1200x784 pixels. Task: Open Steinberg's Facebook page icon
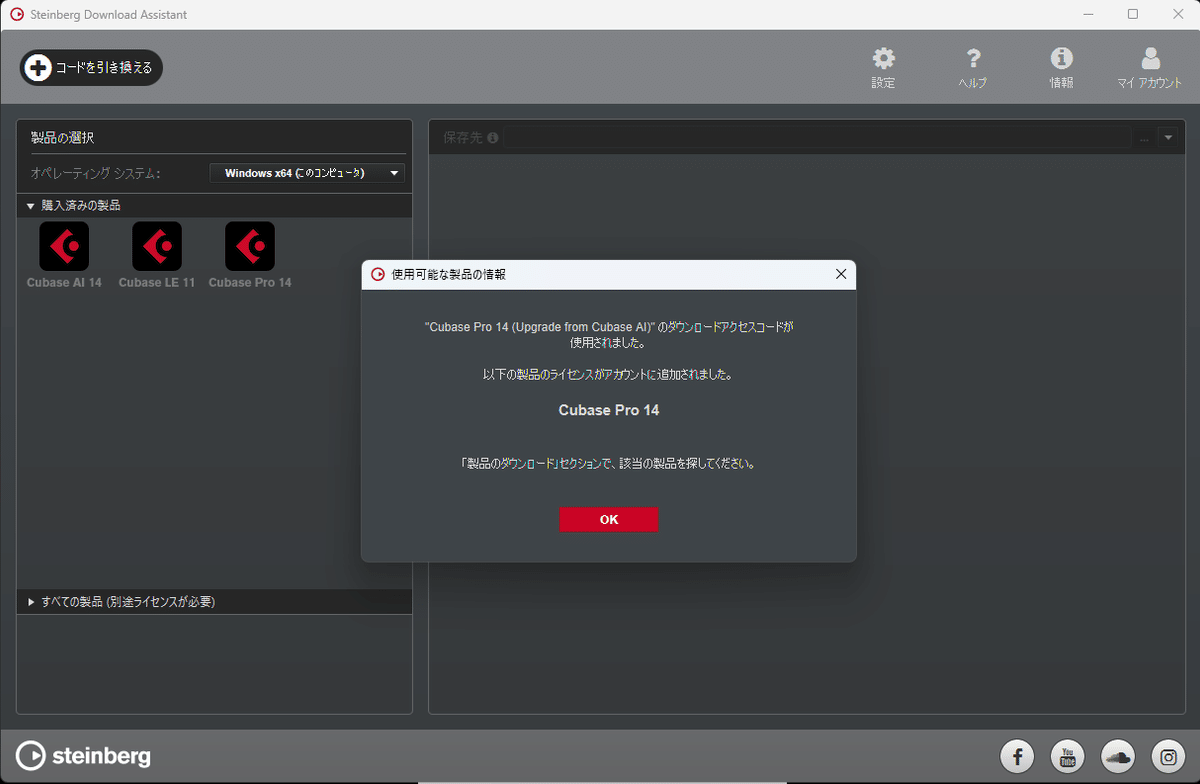(x=1017, y=756)
